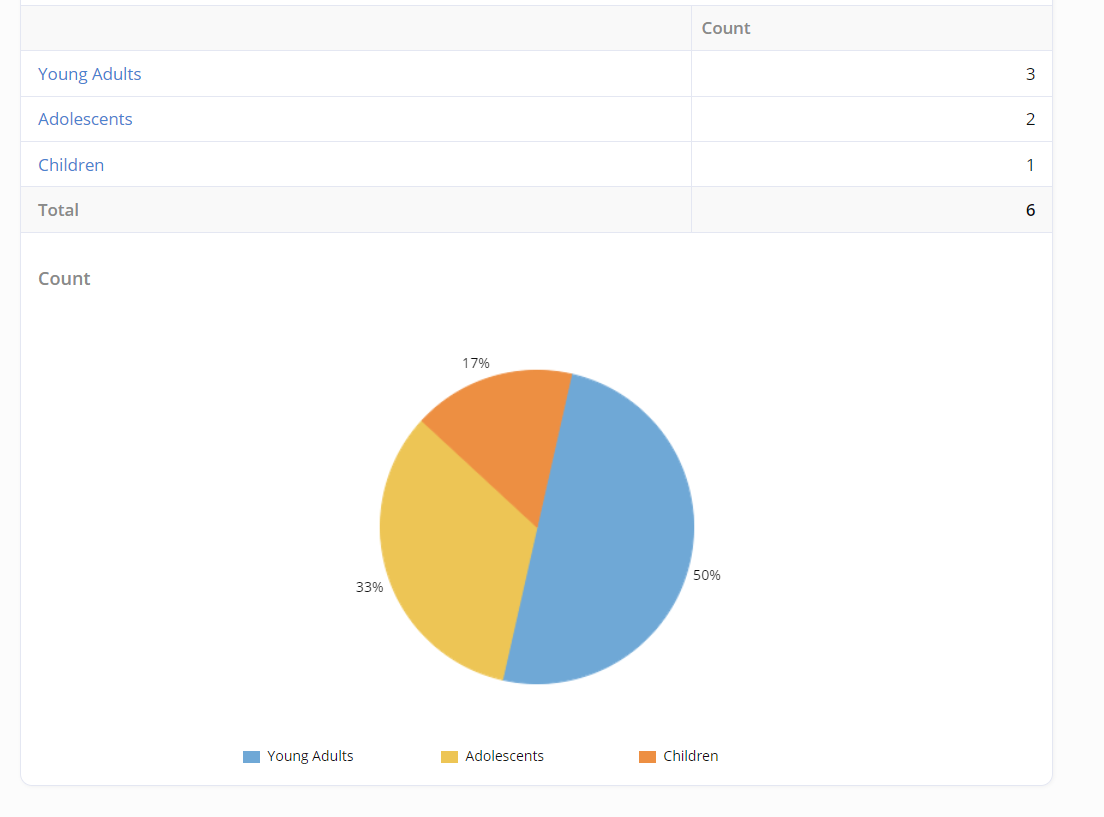This screenshot has height=817, width=1104.
Task: Toggle Adolescents series via legend text
Action: [x=504, y=756]
